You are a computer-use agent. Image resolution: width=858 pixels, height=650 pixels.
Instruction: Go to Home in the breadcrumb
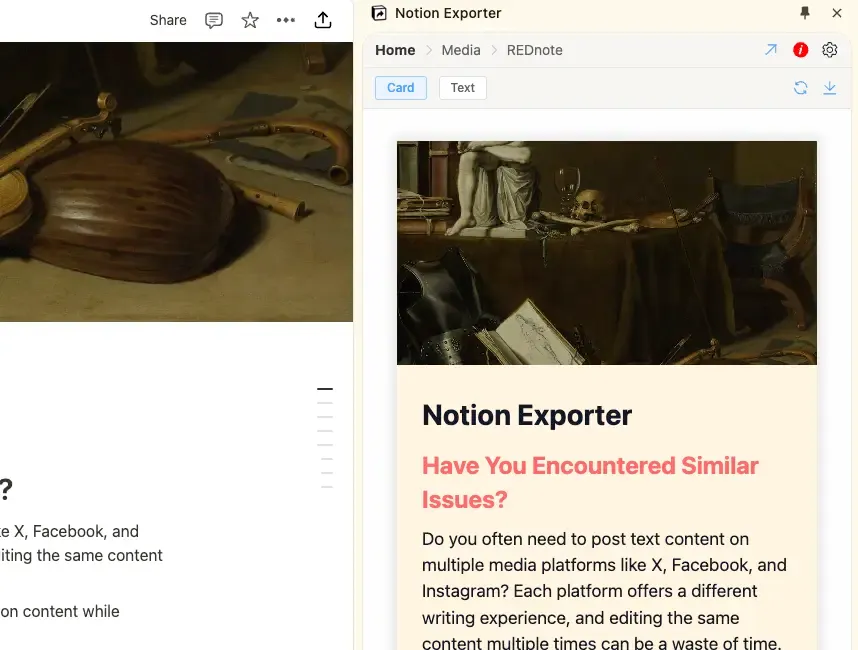(x=395, y=50)
